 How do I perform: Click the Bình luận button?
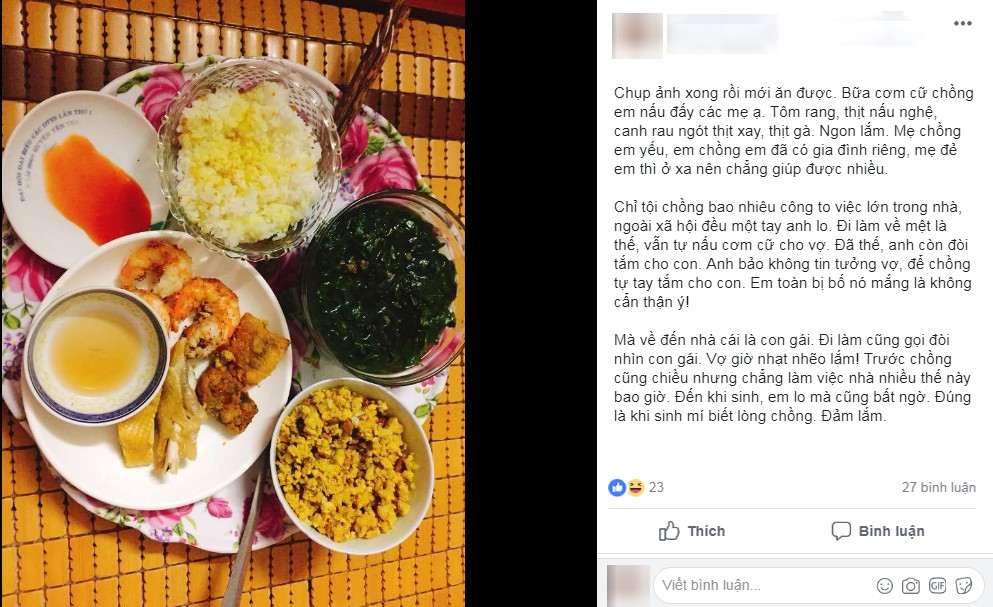(x=878, y=531)
